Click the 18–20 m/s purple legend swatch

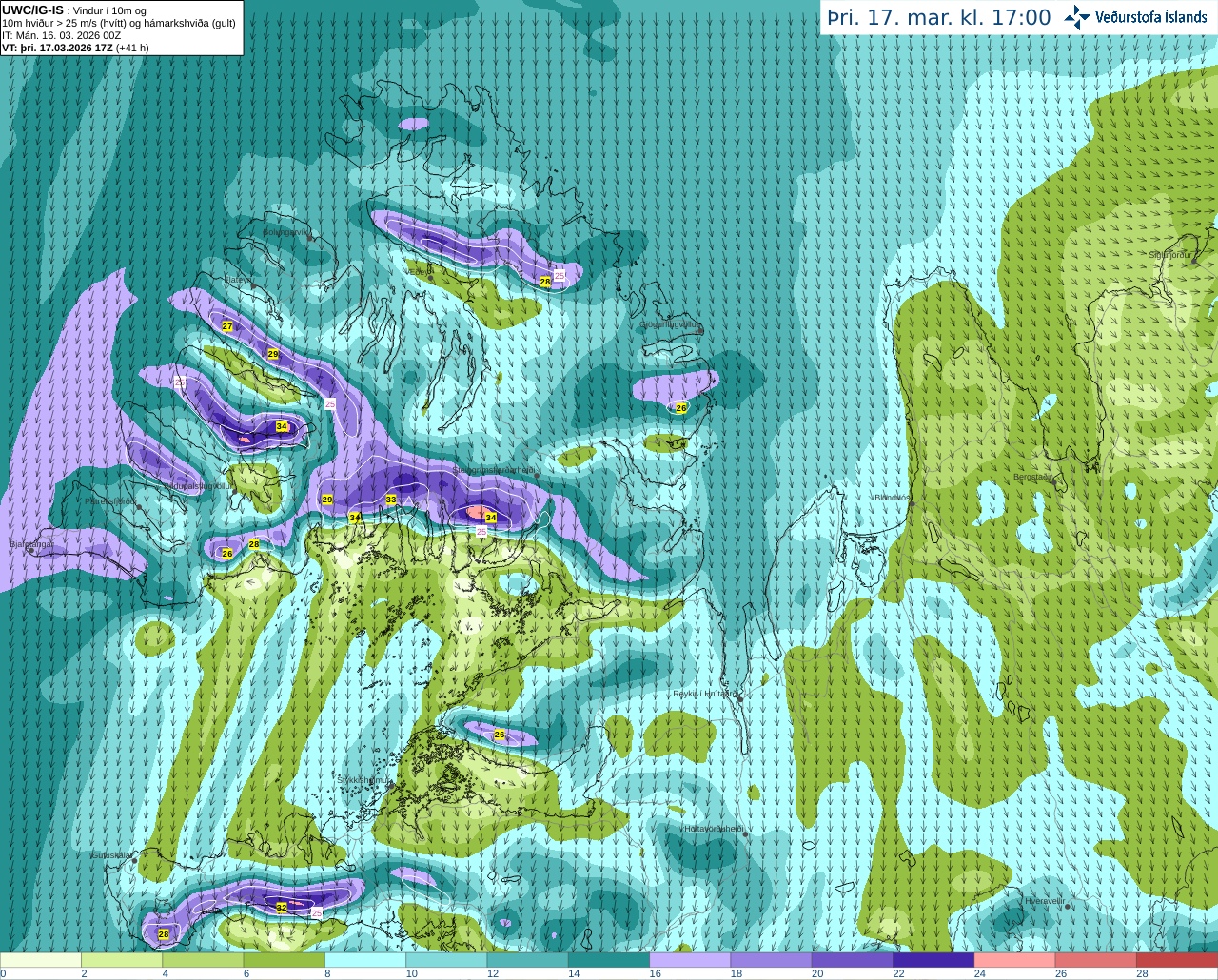click(772, 960)
